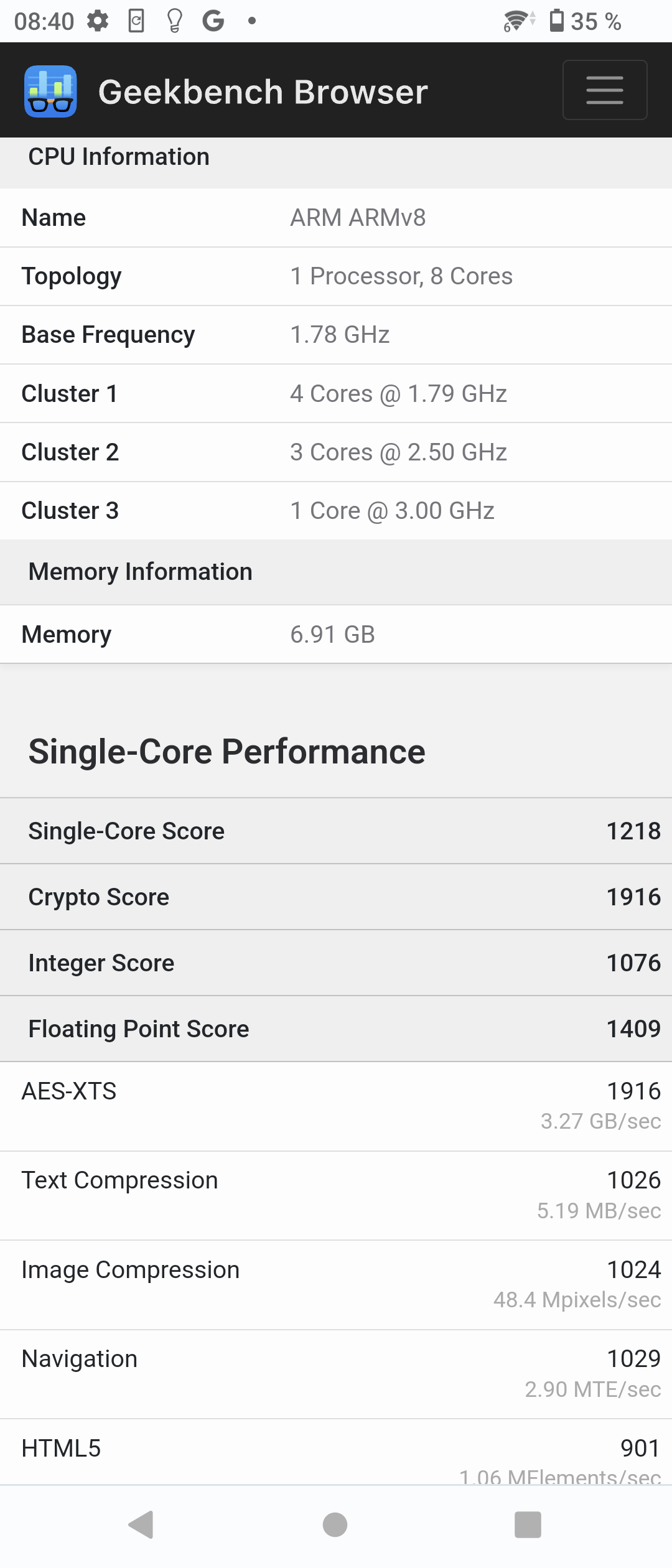Open the hamburger navigation menu

[x=605, y=90]
